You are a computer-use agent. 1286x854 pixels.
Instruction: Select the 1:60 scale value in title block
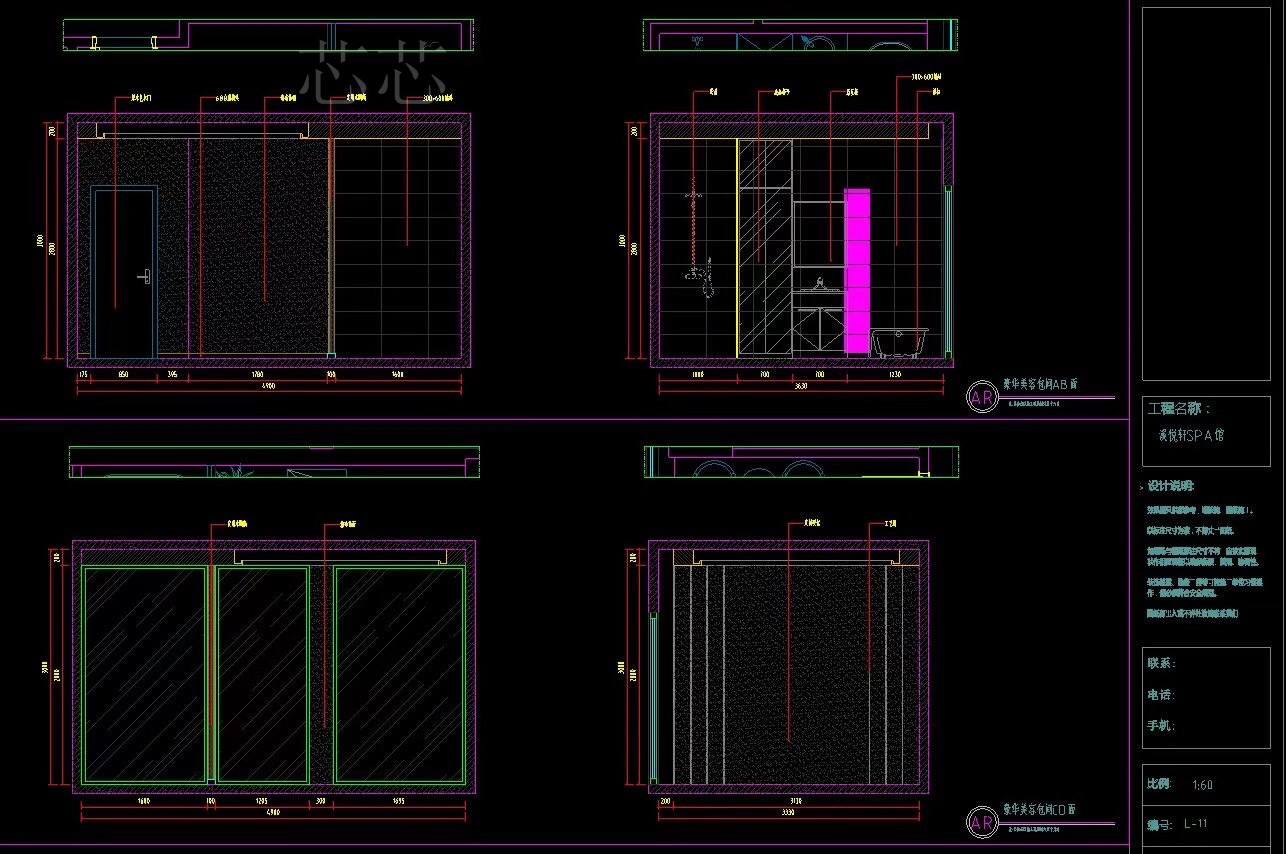click(x=1203, y=785)
